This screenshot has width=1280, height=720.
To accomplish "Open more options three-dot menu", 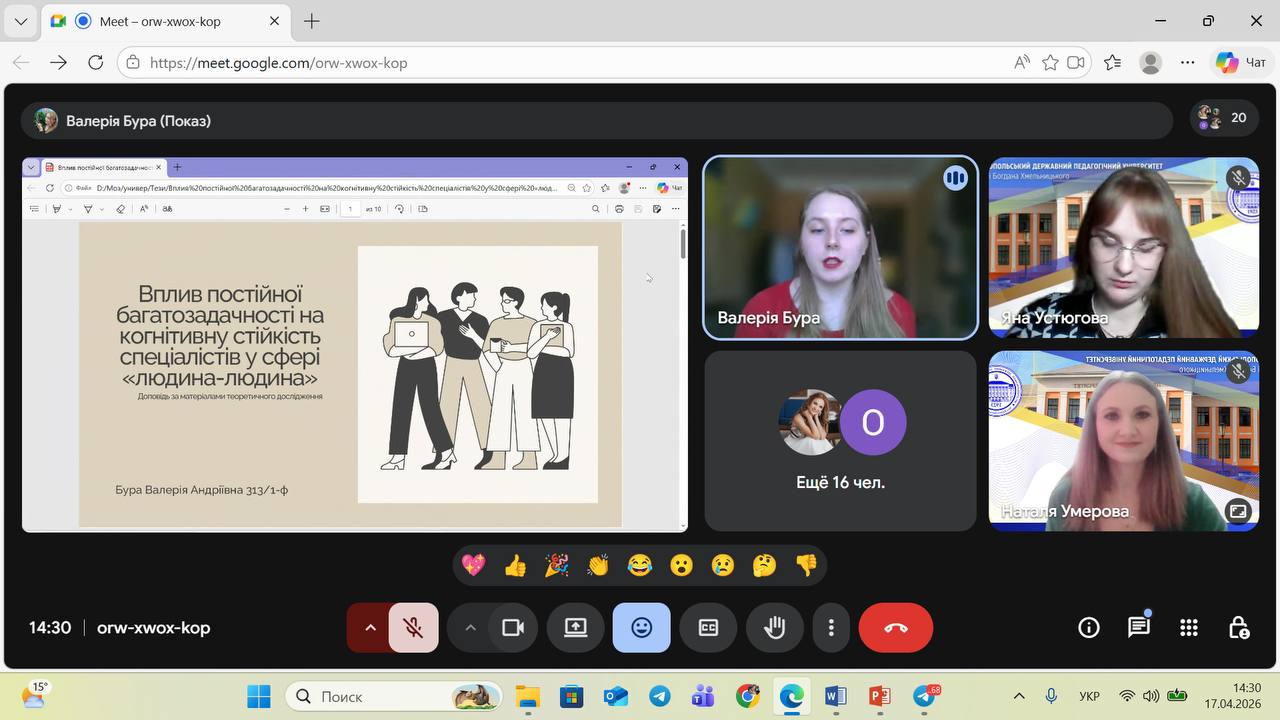I will coord(831,628).
